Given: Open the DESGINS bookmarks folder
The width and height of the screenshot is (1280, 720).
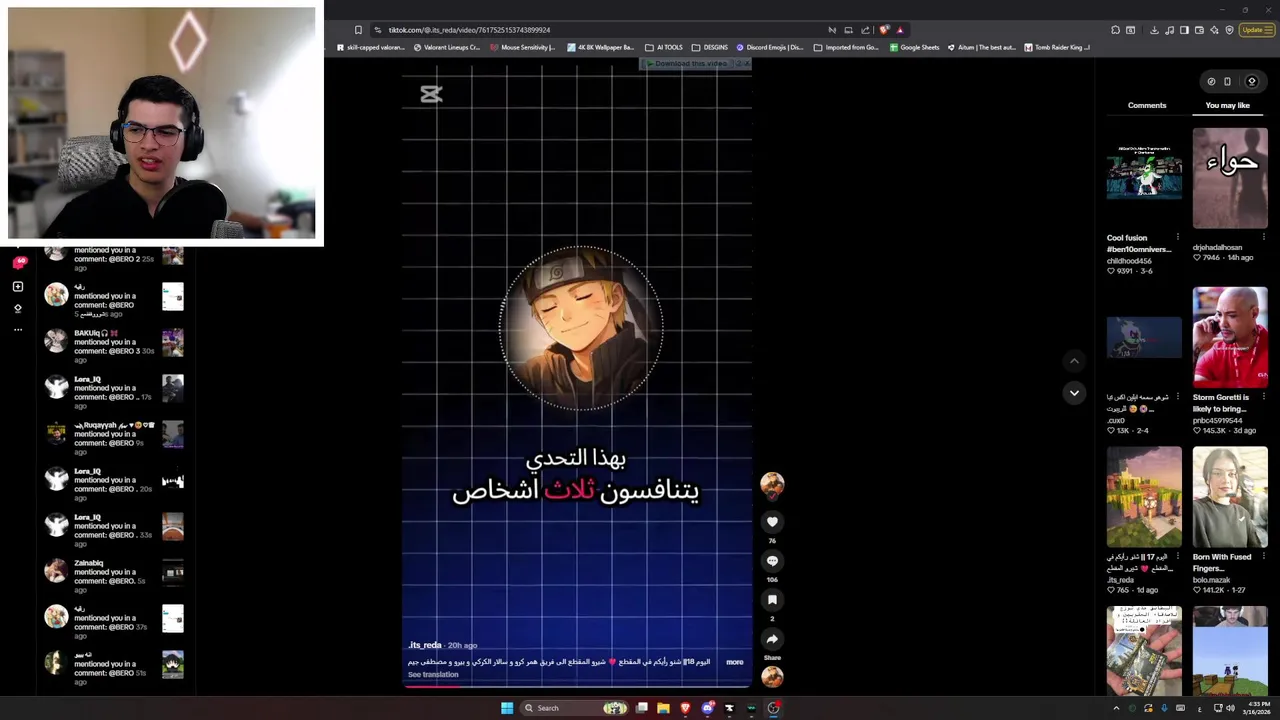Looking at the screenshot, I should (x=710, y=47).
